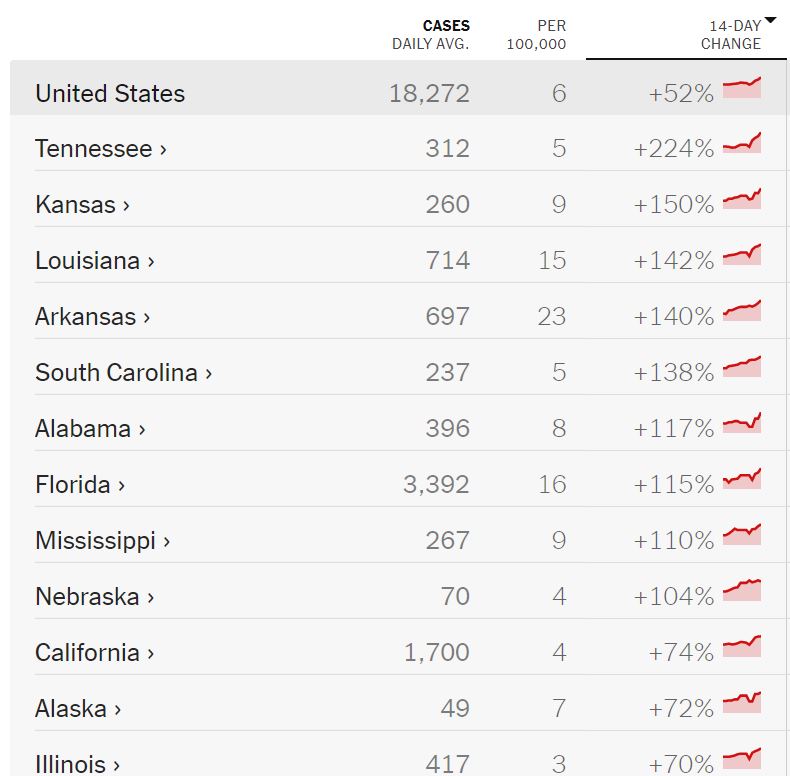Click Louisiana's red sparkline trend chart
This screenshot has width=790, height=776.
coord(742,255)
